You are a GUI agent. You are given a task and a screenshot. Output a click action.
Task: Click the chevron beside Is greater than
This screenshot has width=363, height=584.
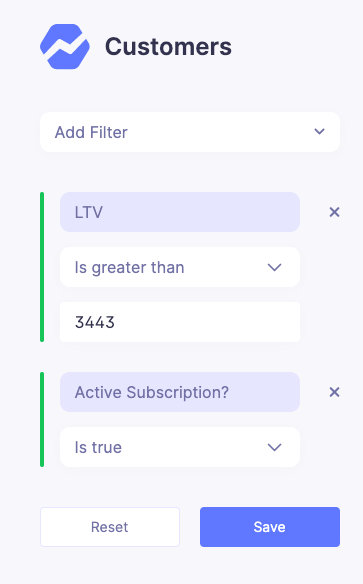(x=274, y=267)
